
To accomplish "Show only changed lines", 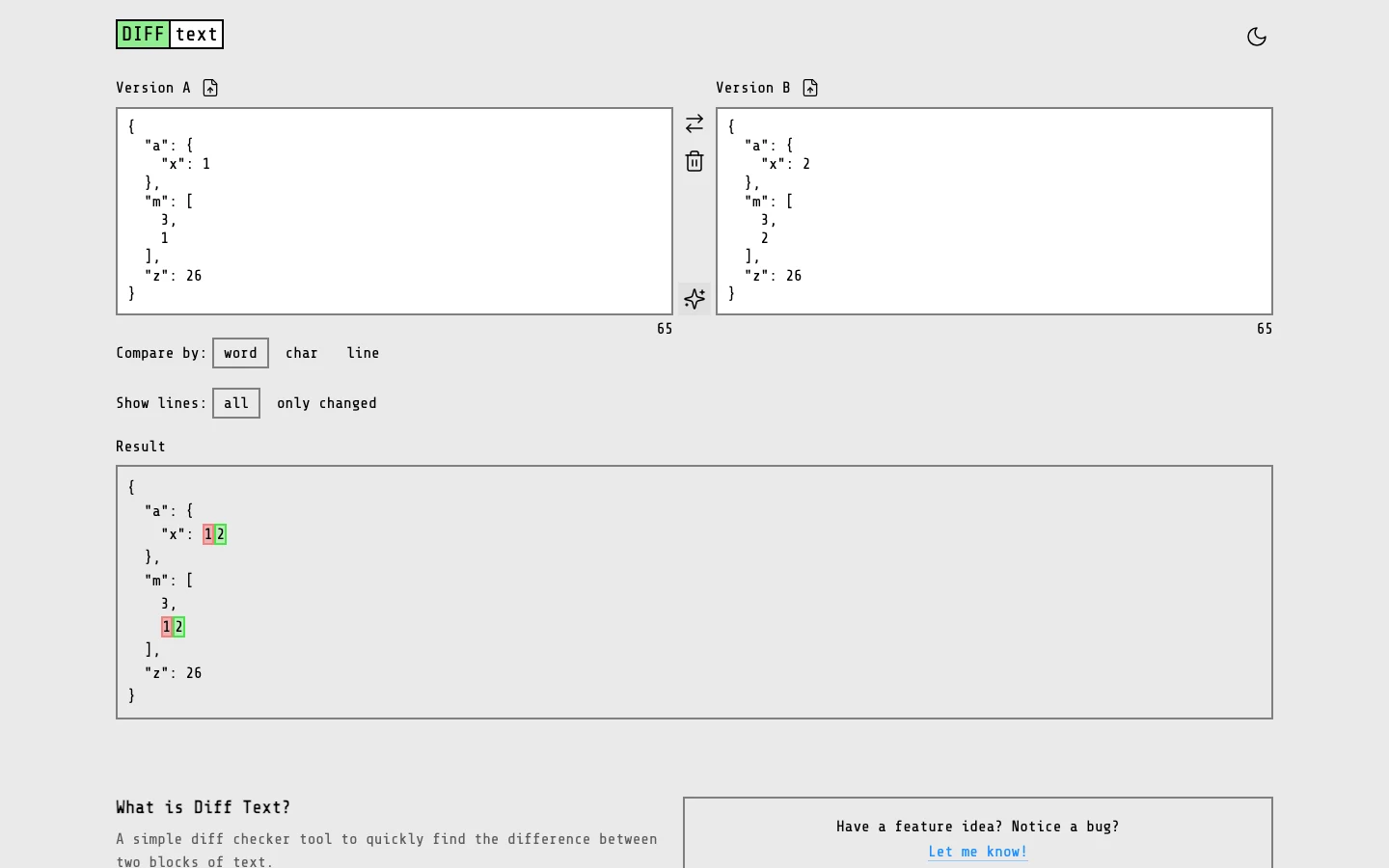I will [x=327, y=403].
